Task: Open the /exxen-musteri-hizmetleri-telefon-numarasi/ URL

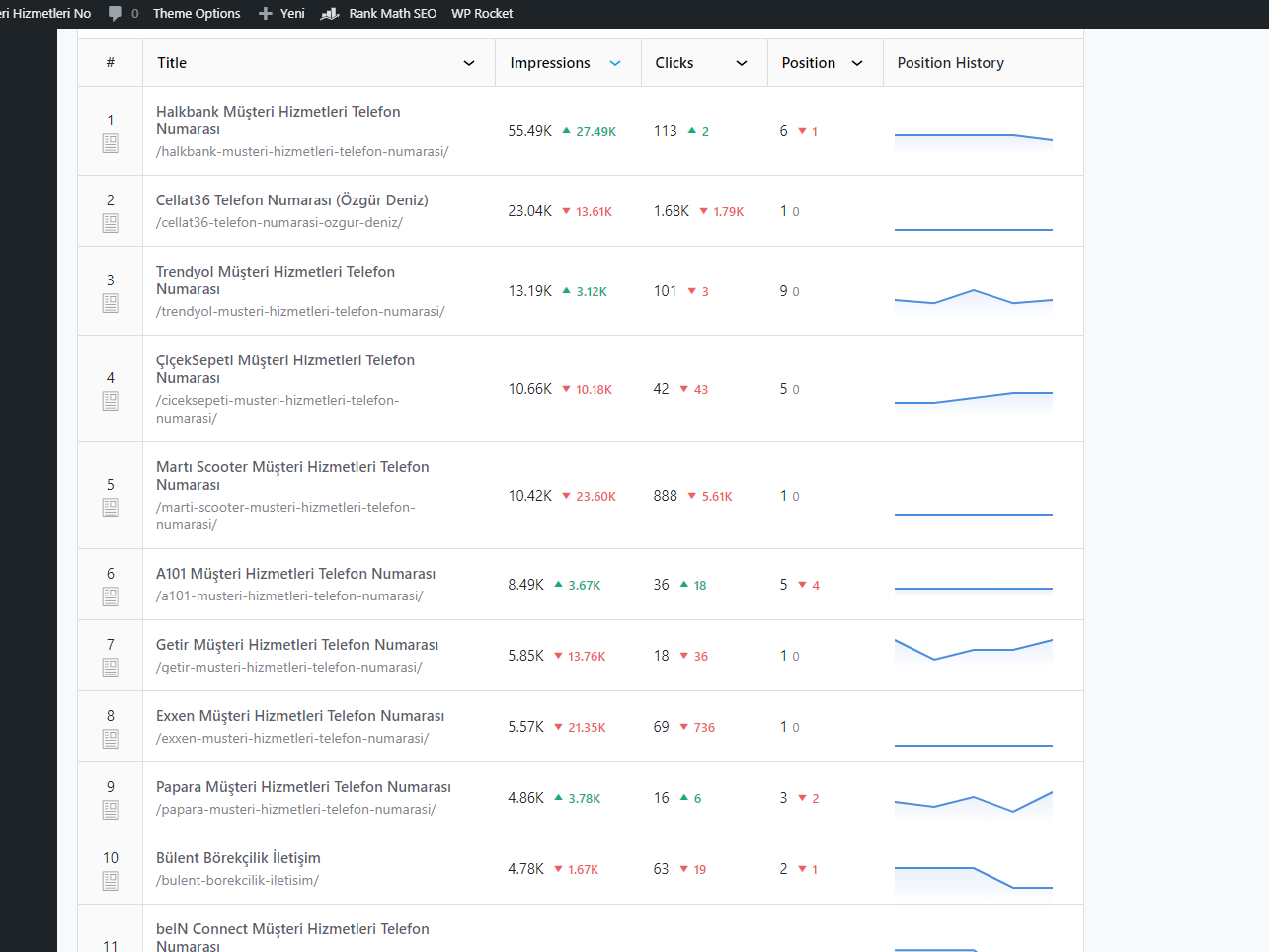Action: 292,738
